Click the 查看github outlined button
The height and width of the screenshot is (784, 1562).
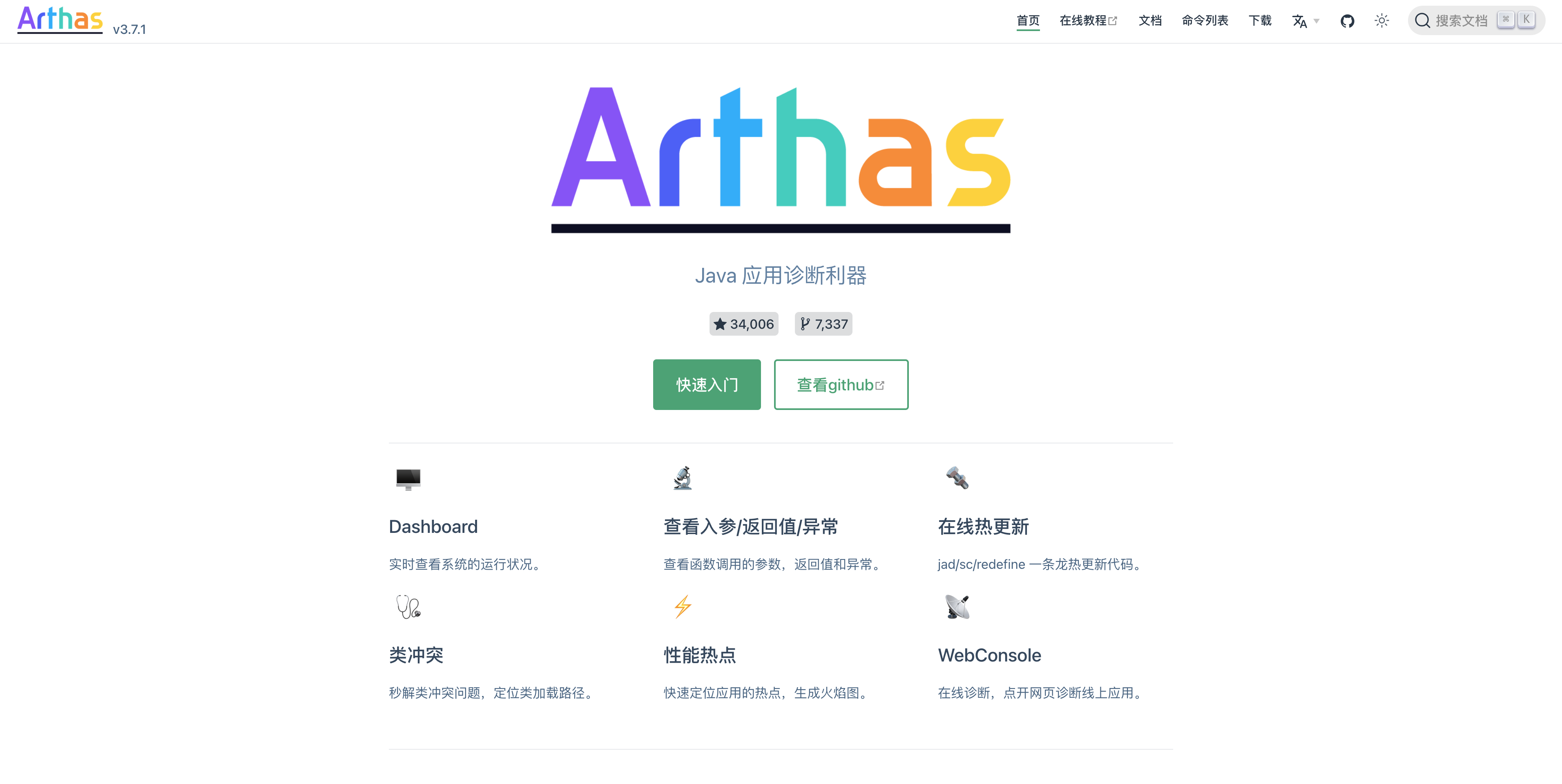[840, 384]
